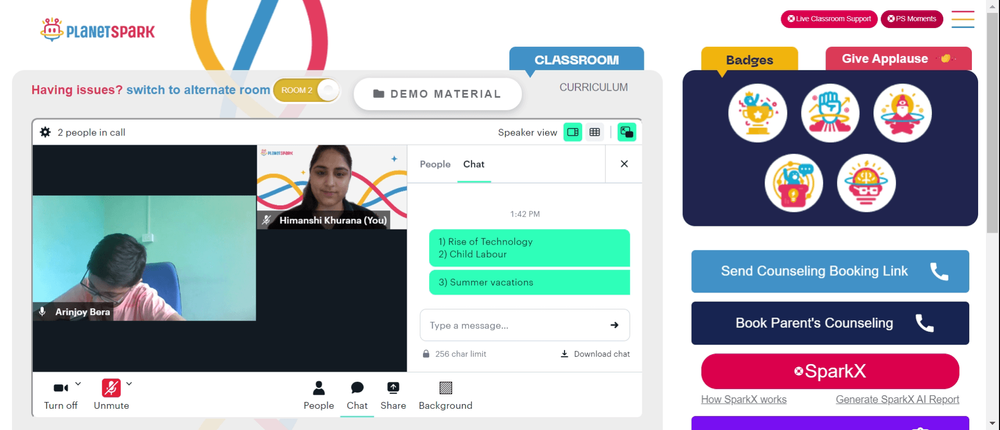This screenshot has width=1000, height=430.
Task: Open the Badges tab
Action: click(x=749, y=60)
